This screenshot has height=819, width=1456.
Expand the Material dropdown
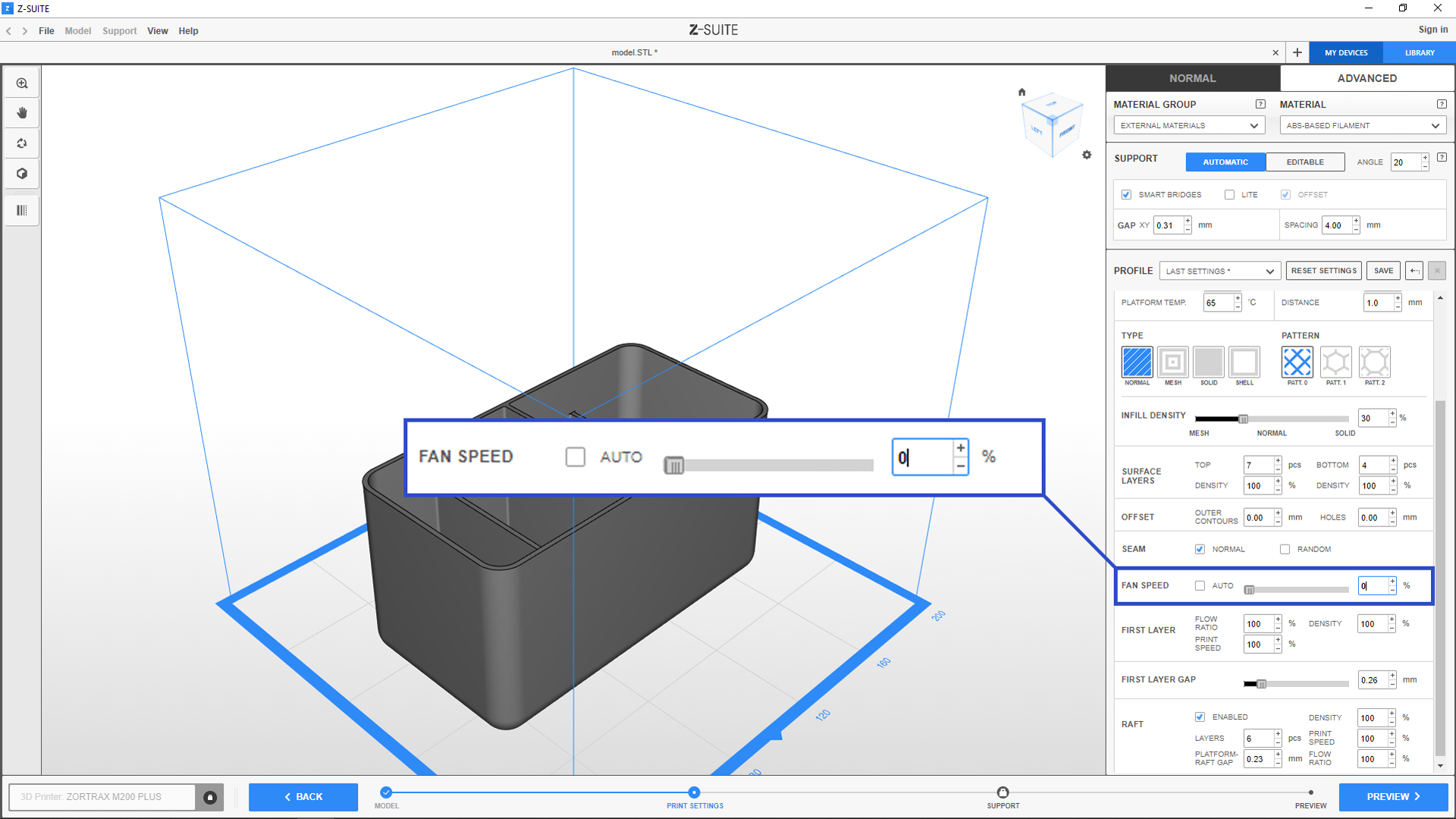point(1362,126)
